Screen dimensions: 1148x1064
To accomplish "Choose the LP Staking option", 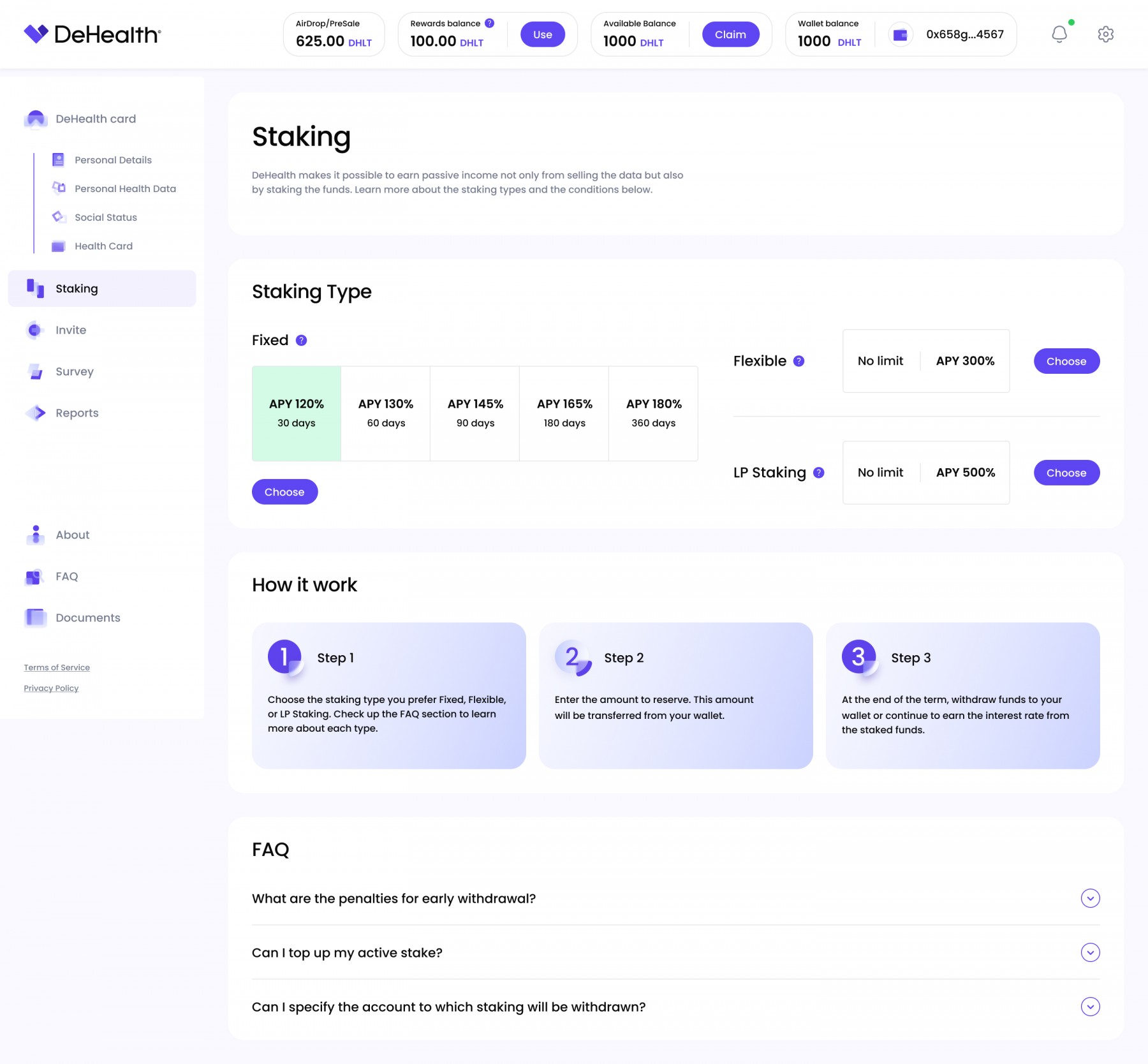I will [1066, 473].
